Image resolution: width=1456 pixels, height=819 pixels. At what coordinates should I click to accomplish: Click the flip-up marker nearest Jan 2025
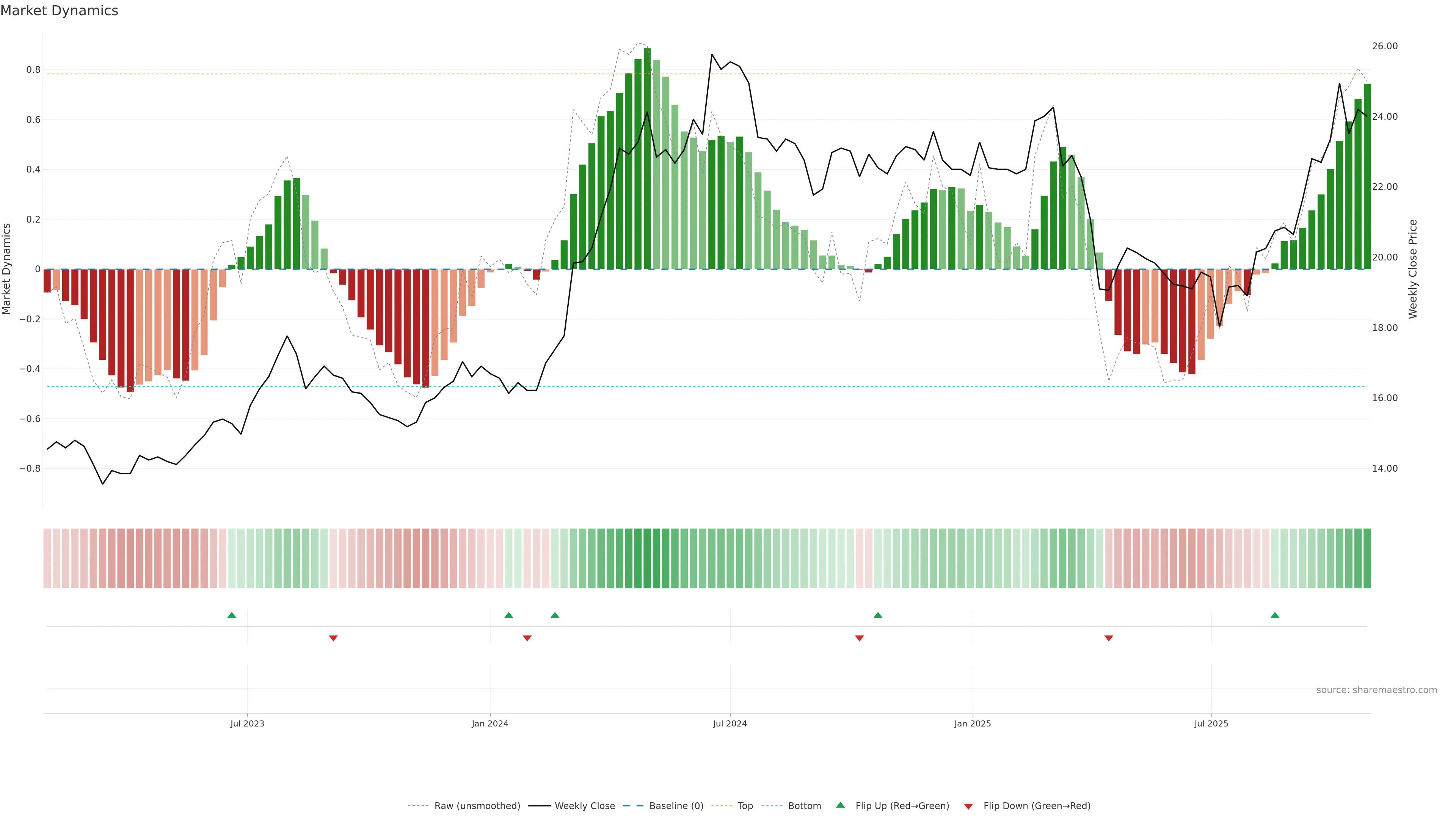point(878,615)
